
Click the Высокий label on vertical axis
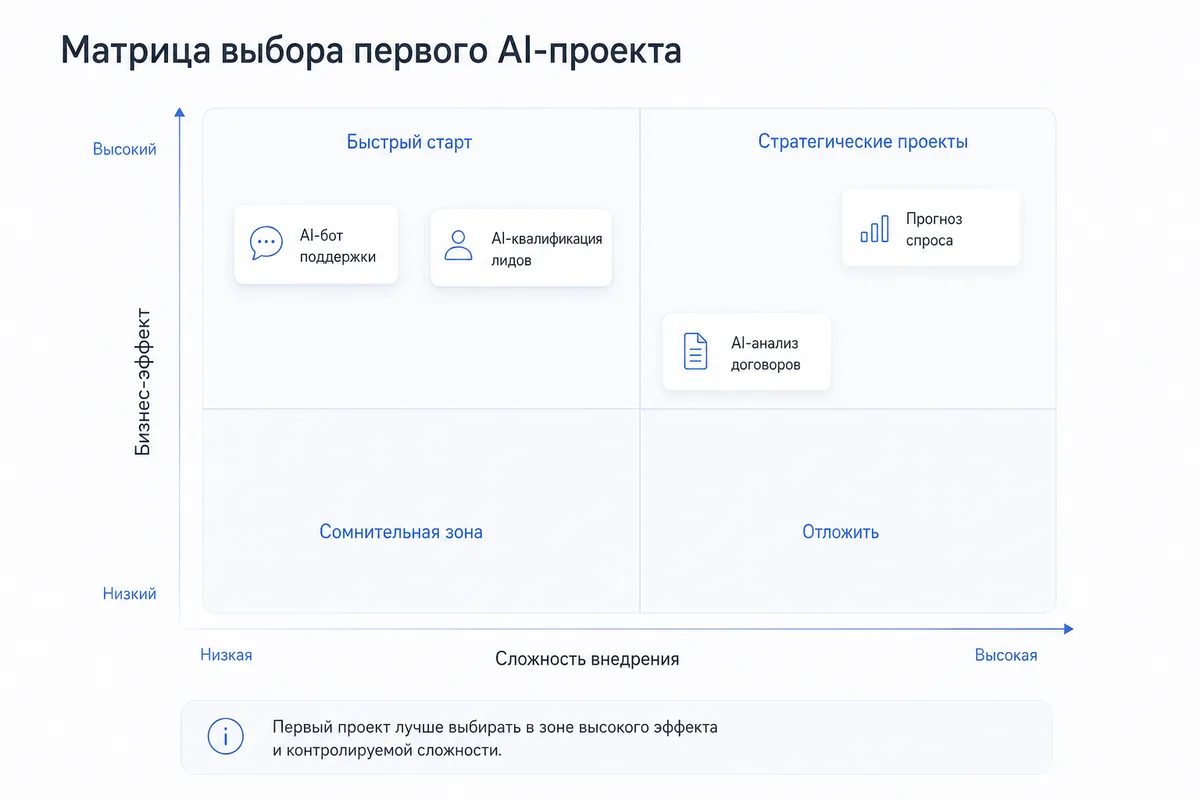pyautogui.click(x=125, y=149)
